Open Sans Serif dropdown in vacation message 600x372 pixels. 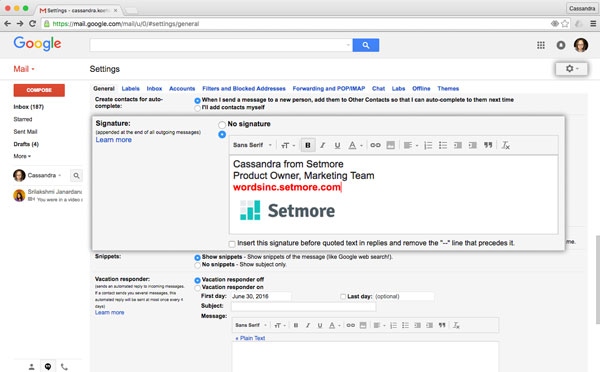click(x=251, y=325)
